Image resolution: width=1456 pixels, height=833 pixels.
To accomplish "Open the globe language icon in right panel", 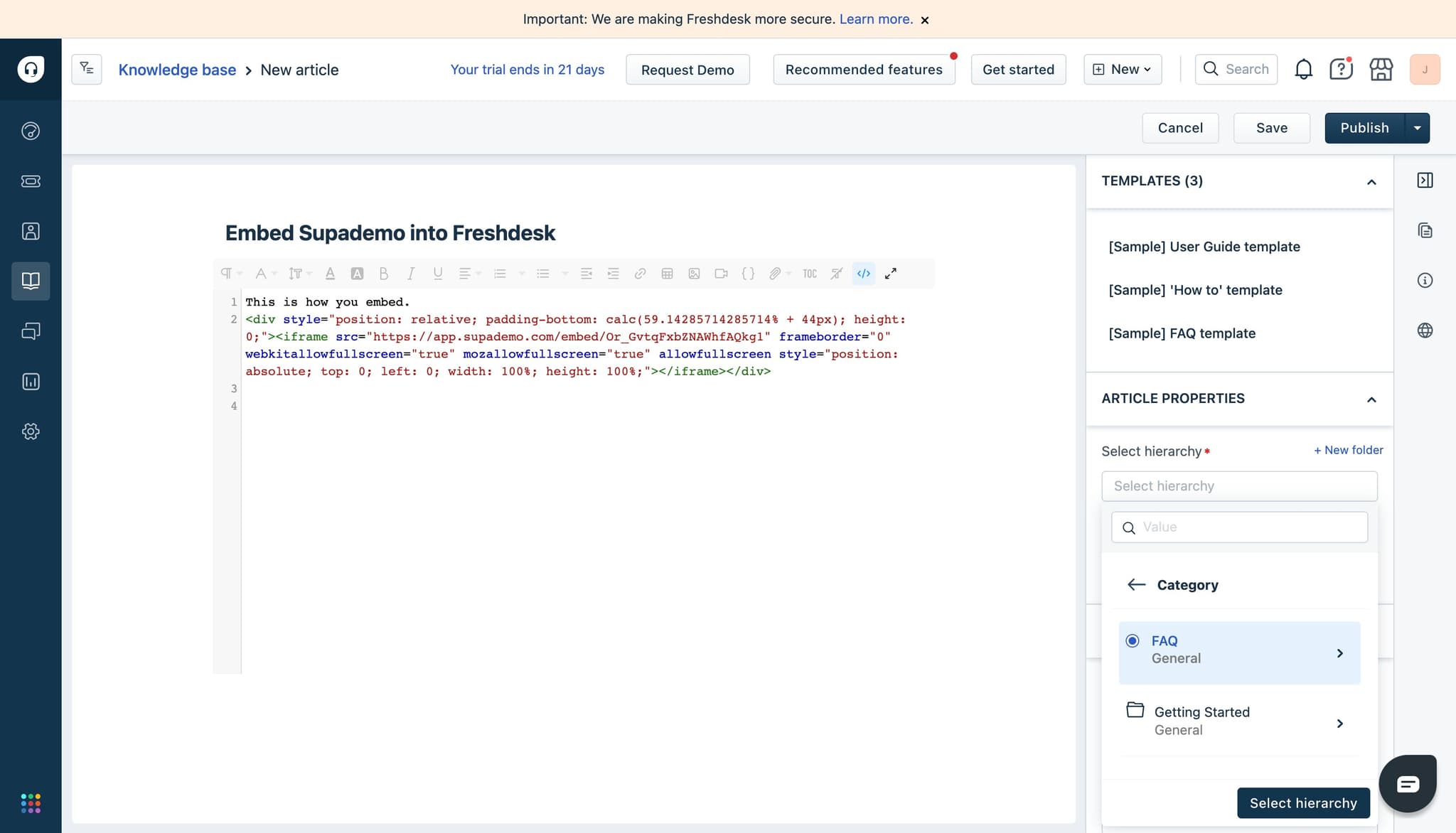I will [x=1425, y=330].
